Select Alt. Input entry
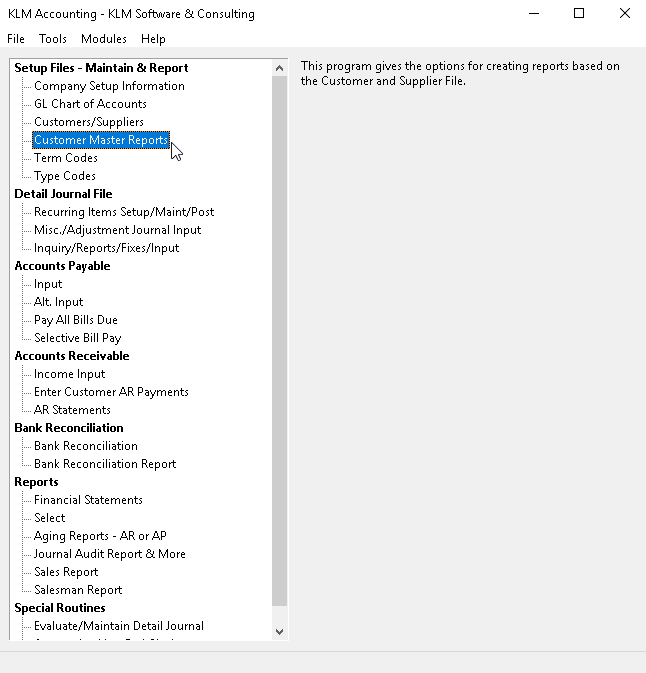This screenshot has height=673, width=646. click(58, 302)
